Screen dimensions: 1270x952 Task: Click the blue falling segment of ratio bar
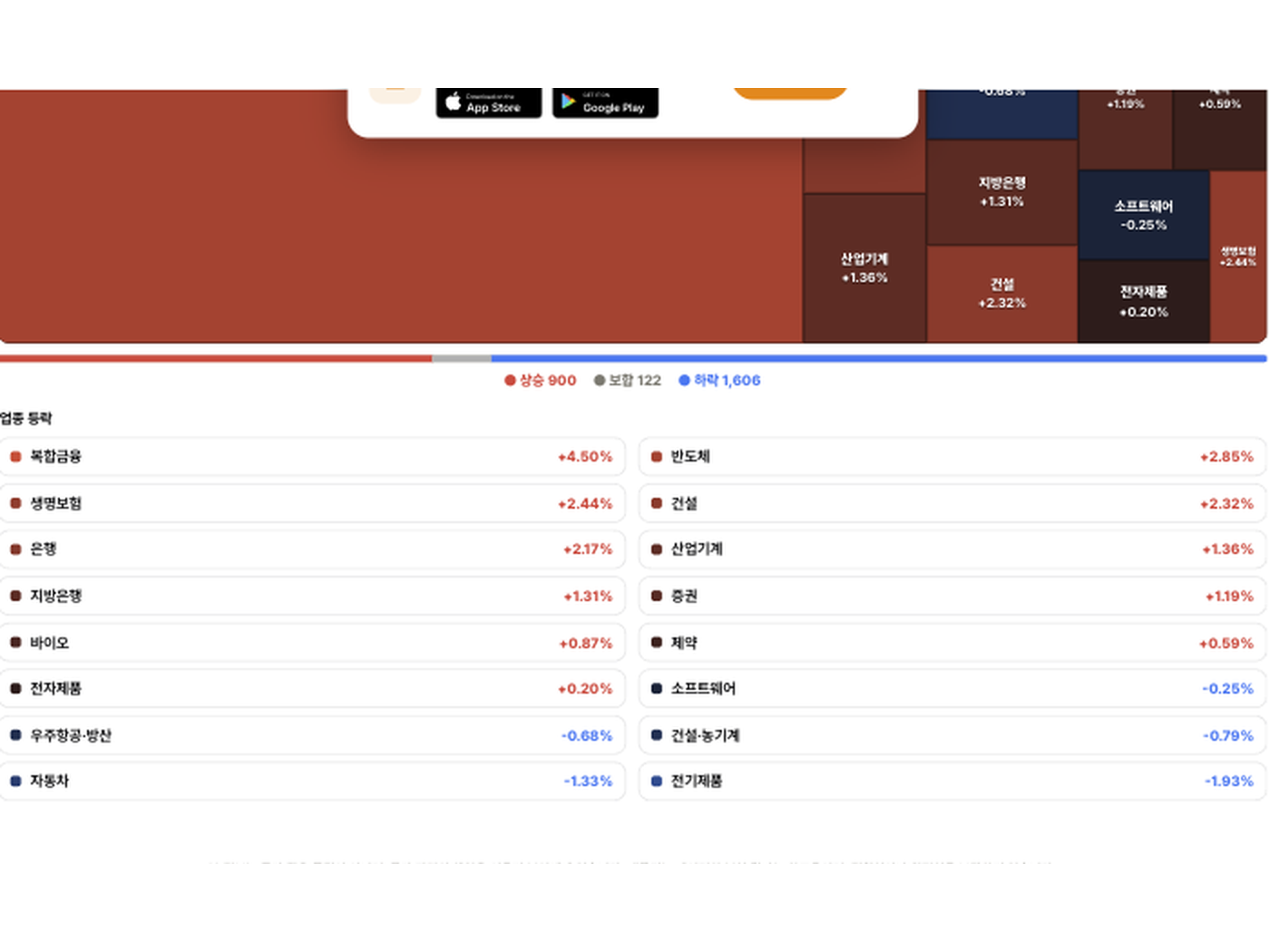pos(879,359)
